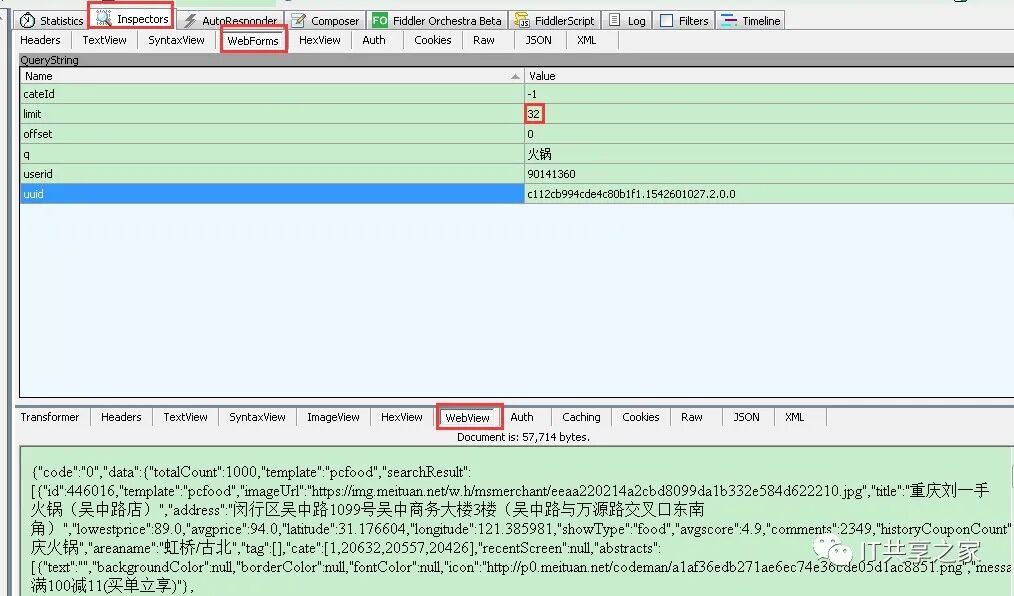
Task: Open the FiddlerScript tab
Action: pos(555,21)
